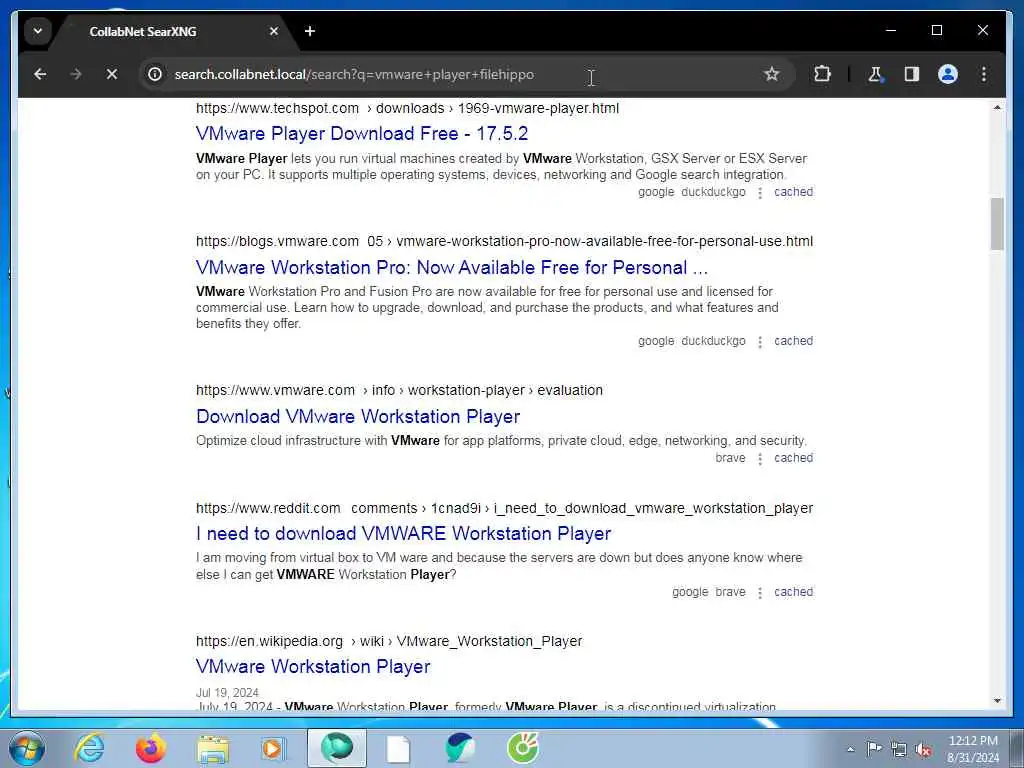This screenshot has width=1024, height=768.
Task: Open the teal globe taskbar icon
Action: pos(460,748)
